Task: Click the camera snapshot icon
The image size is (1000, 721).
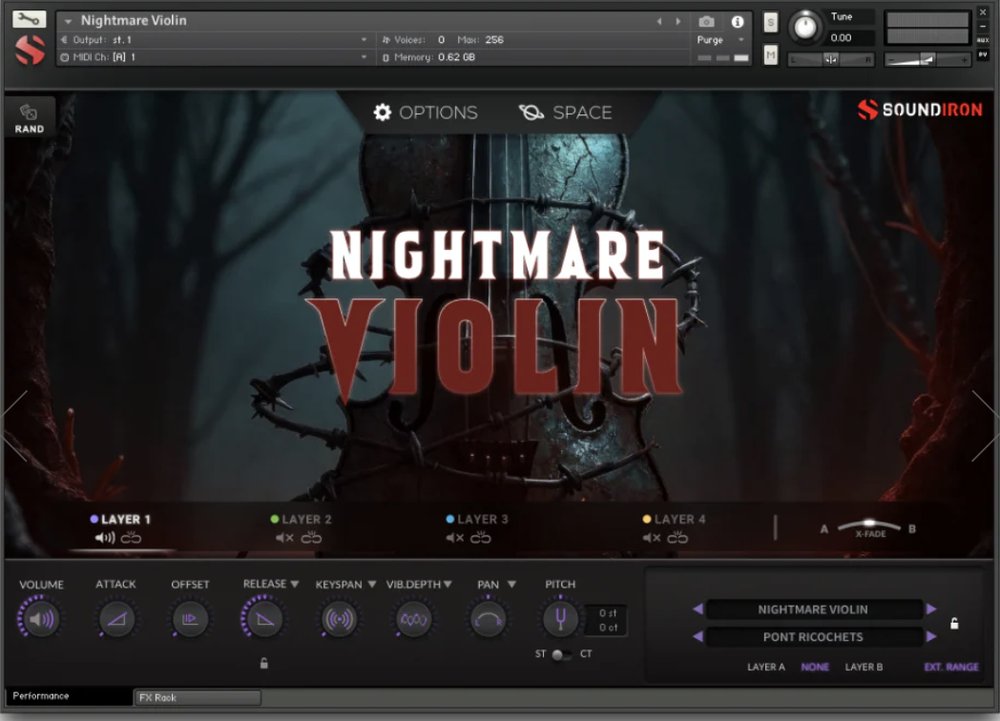Action: pyautogui.click(x=707, y=21)
